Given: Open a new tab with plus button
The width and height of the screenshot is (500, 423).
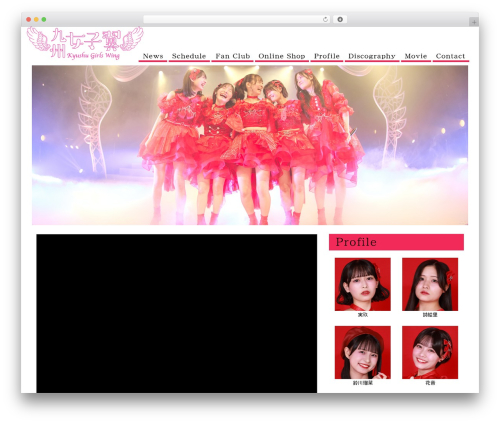Looking at the screenshot, I should point(474,22).
